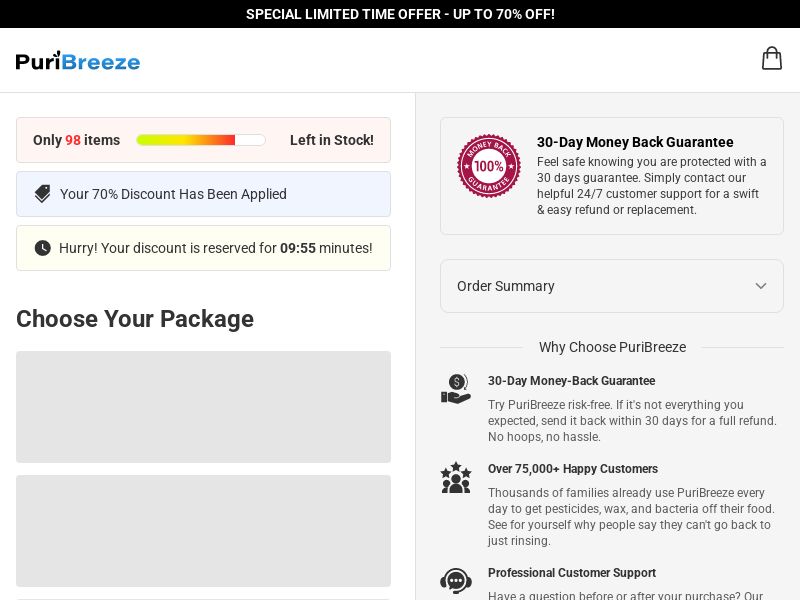Click the special limited time offer banner
Screen dimensions: 800x600
[400, 14]
